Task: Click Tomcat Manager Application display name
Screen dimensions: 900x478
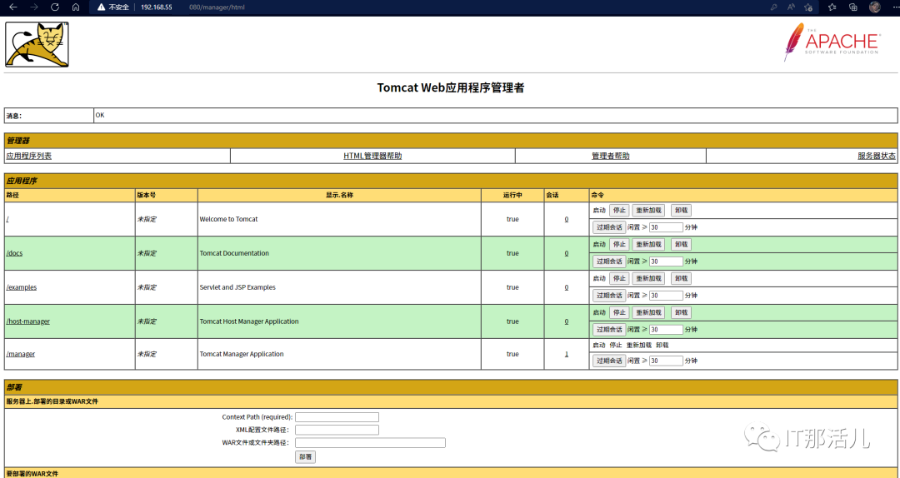Action: coord(242,354)
